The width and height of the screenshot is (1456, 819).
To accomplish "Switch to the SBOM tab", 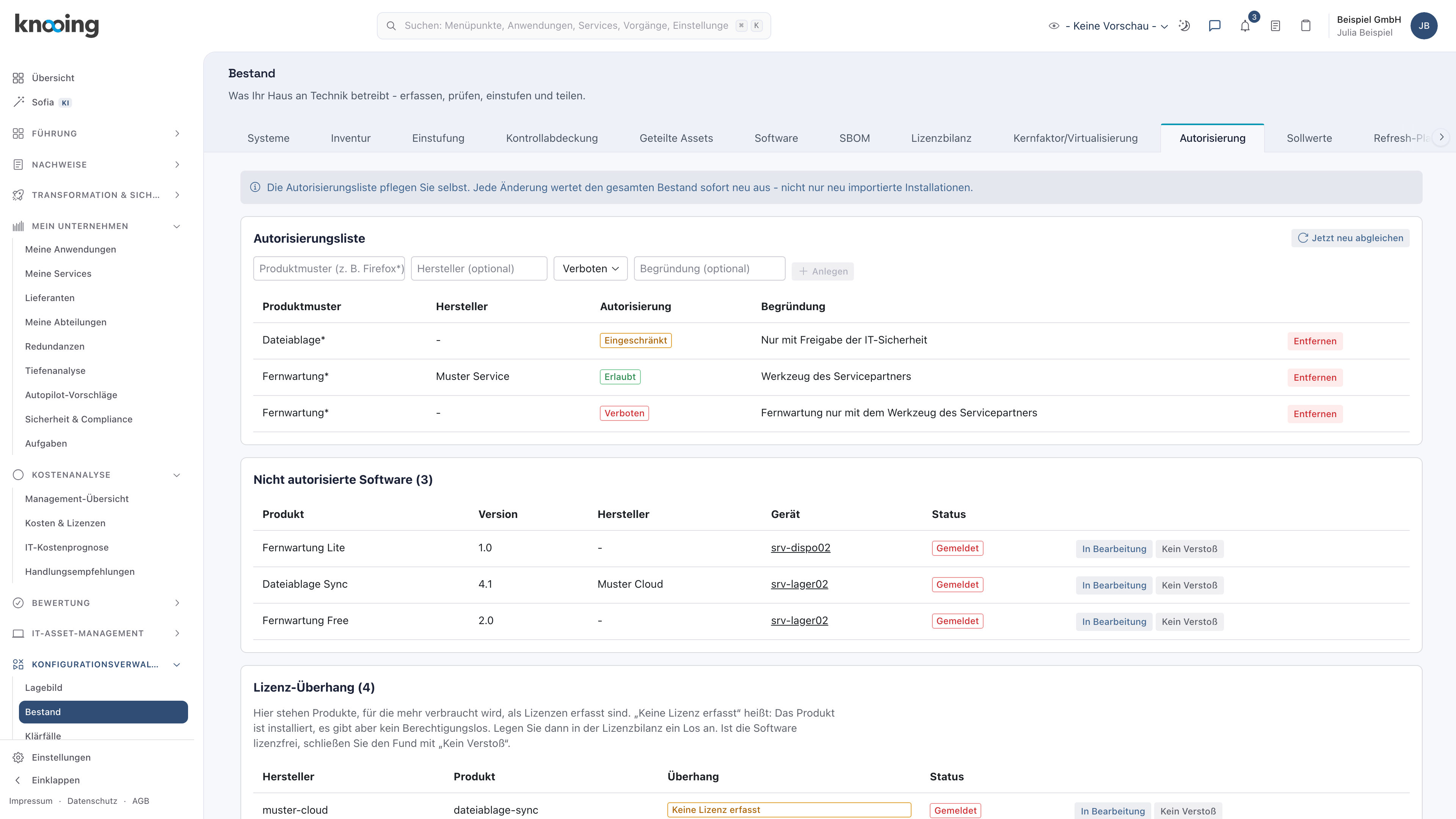I will pos(854,138).
